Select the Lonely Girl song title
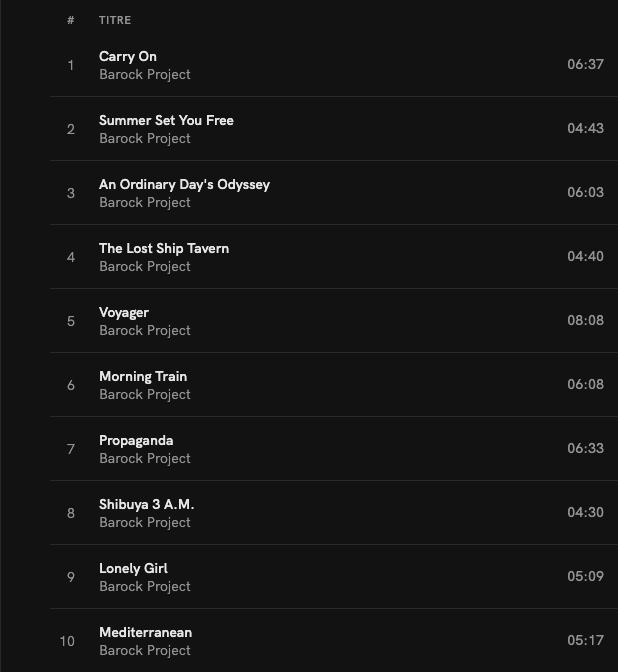The image size is (618, 672). point(133,569)
